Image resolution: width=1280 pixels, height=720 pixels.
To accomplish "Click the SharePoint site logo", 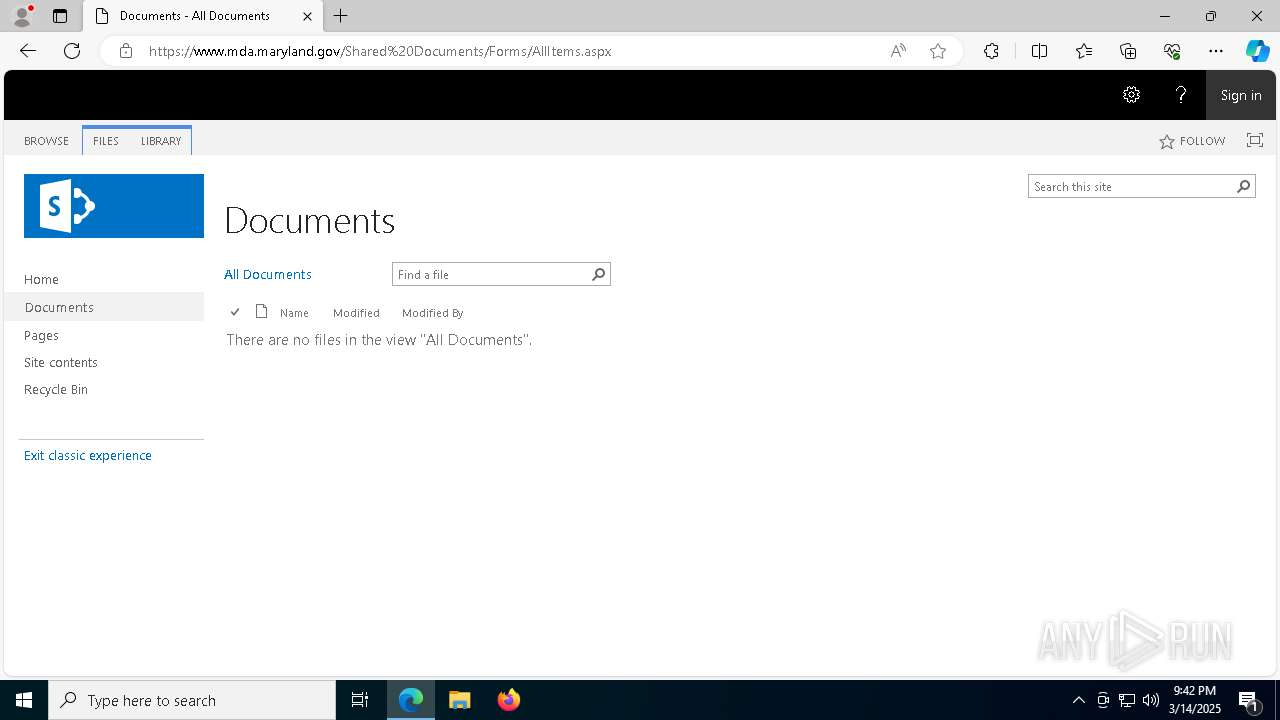I will (x=114, y=206).
